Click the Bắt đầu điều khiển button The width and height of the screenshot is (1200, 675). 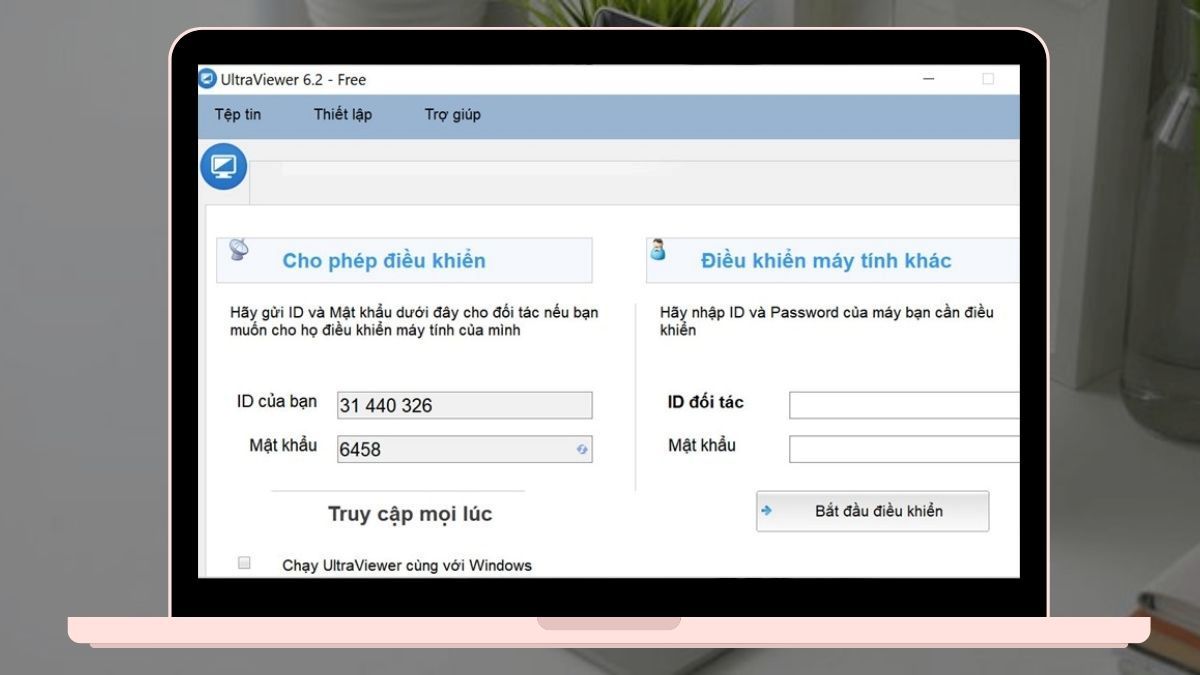pos(872,511)
